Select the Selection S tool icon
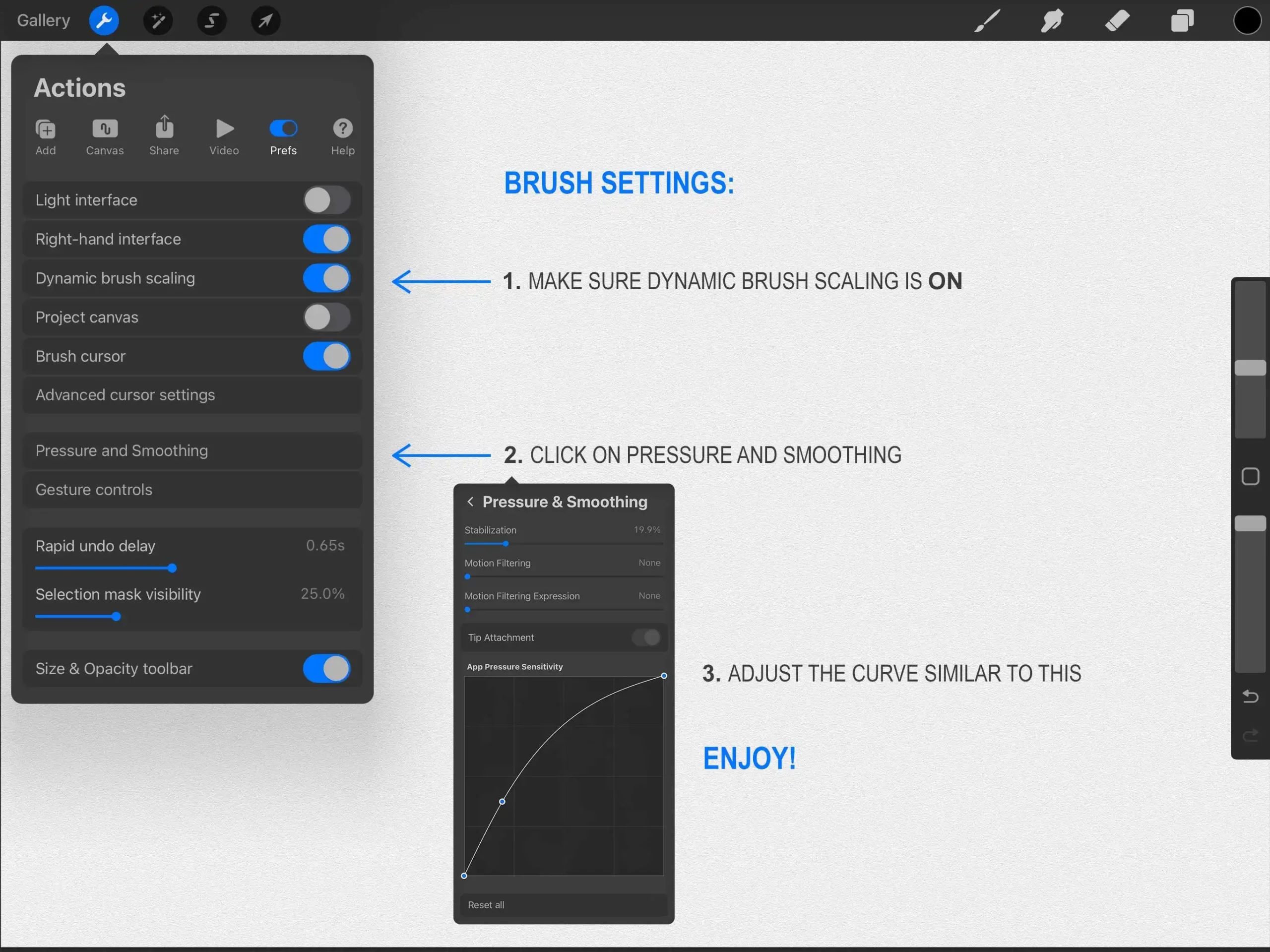 coord(212,21)
